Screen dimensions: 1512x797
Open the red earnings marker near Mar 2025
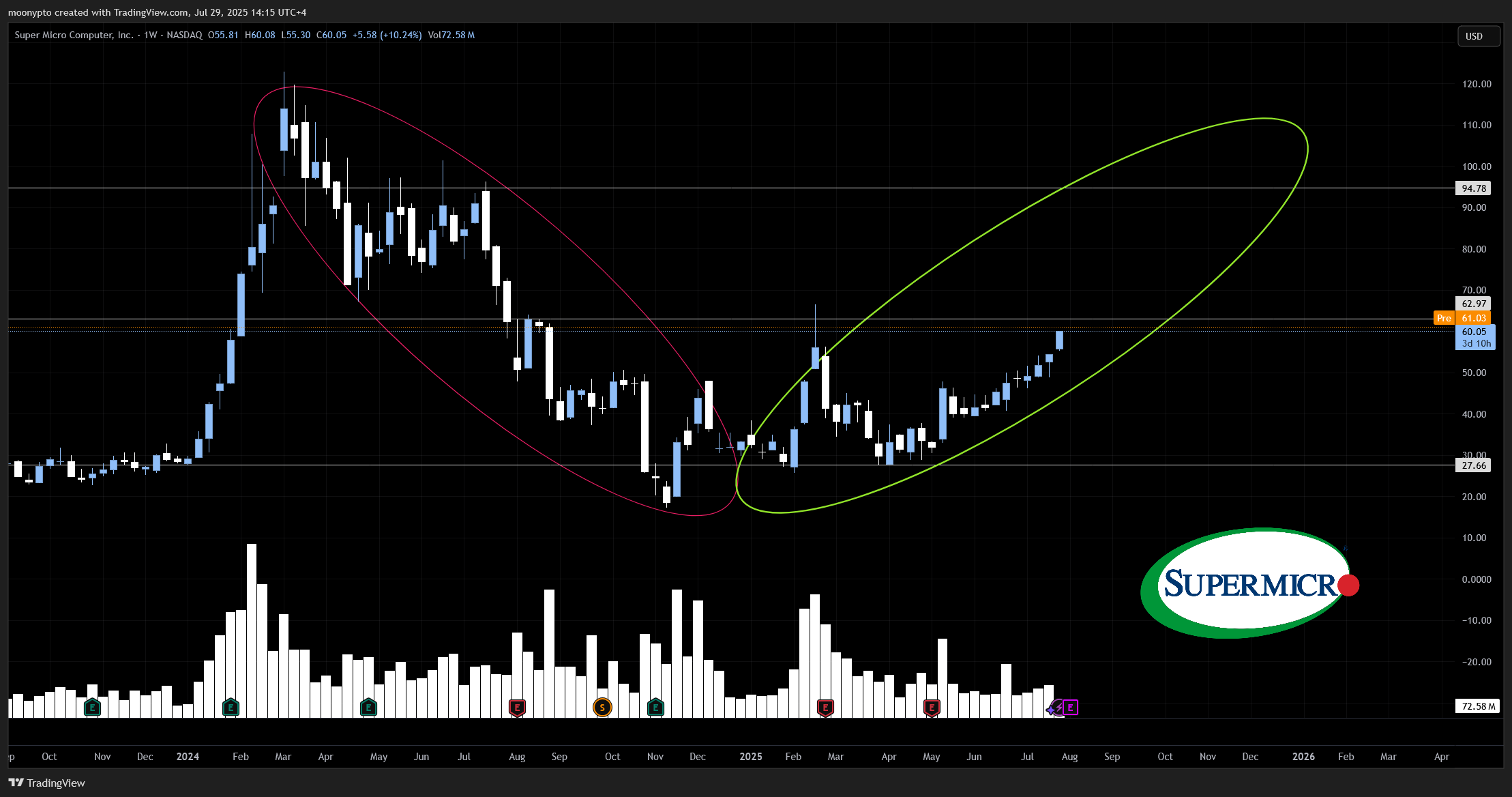825,708
